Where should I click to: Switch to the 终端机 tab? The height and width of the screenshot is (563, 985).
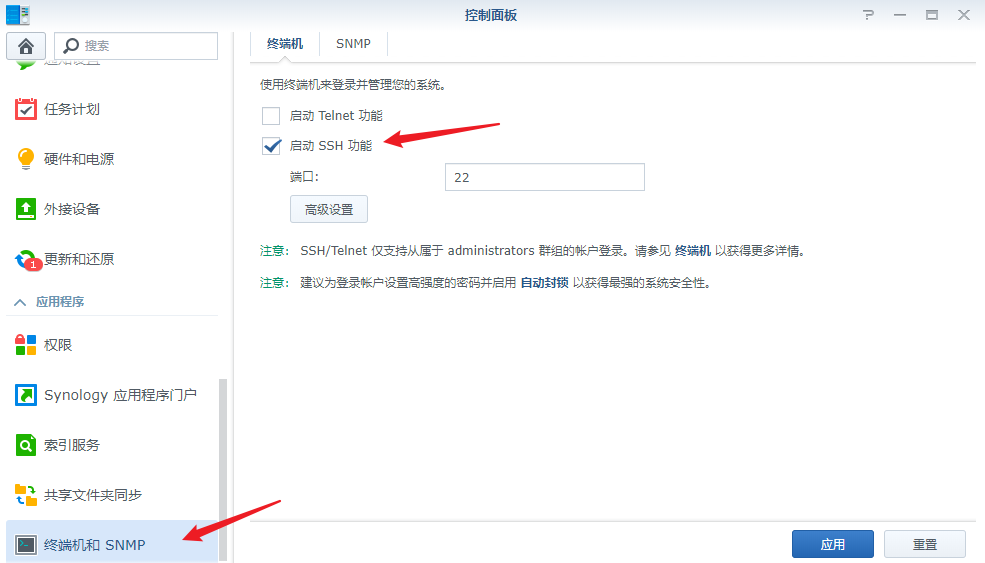285,43
